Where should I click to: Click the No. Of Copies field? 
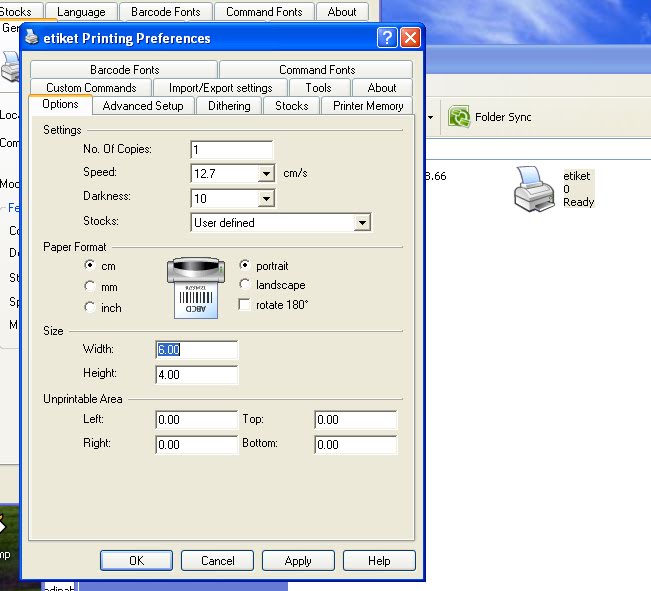tap(232, 150)
